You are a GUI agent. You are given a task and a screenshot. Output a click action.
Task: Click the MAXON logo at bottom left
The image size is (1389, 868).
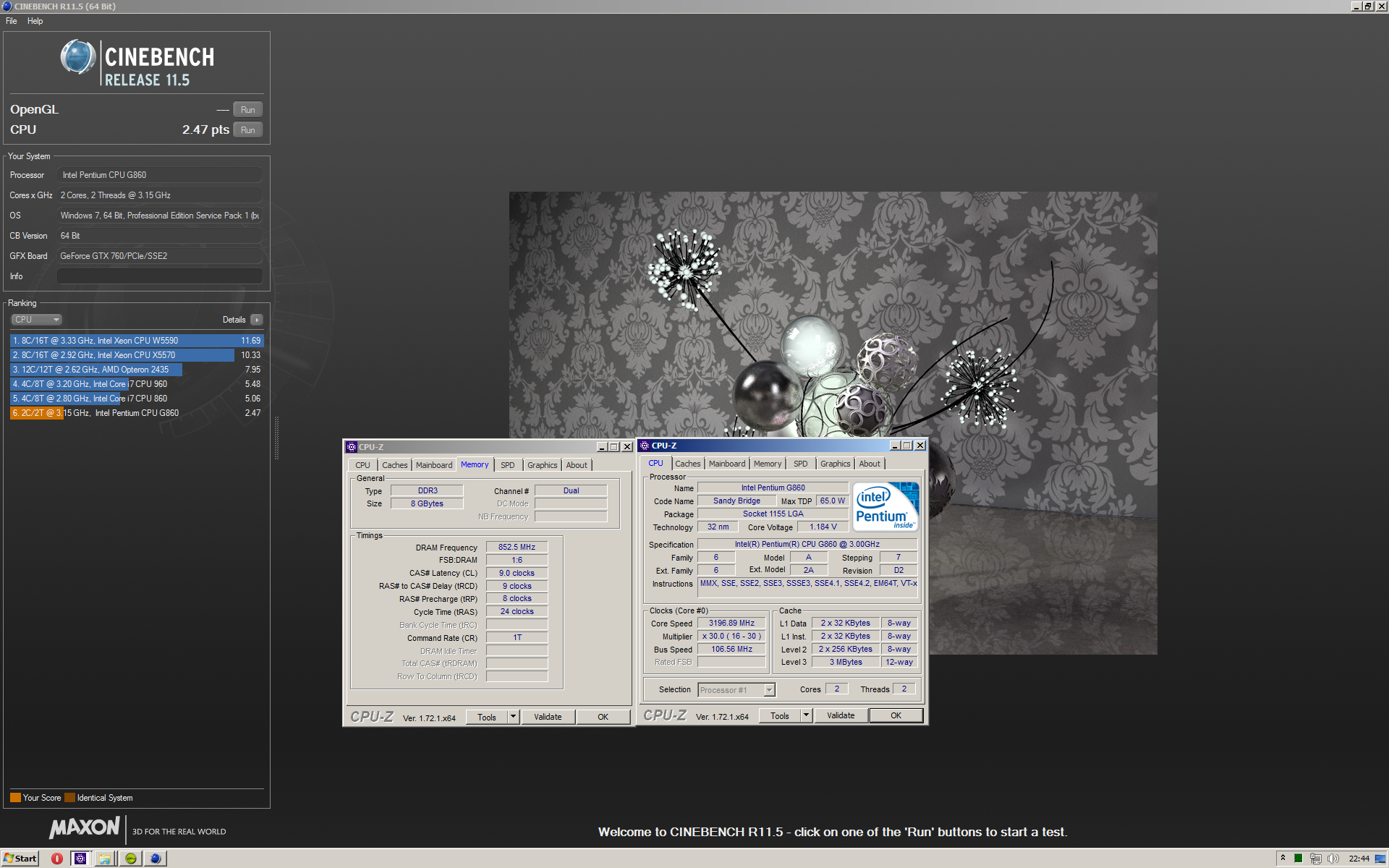coord(84,828)
